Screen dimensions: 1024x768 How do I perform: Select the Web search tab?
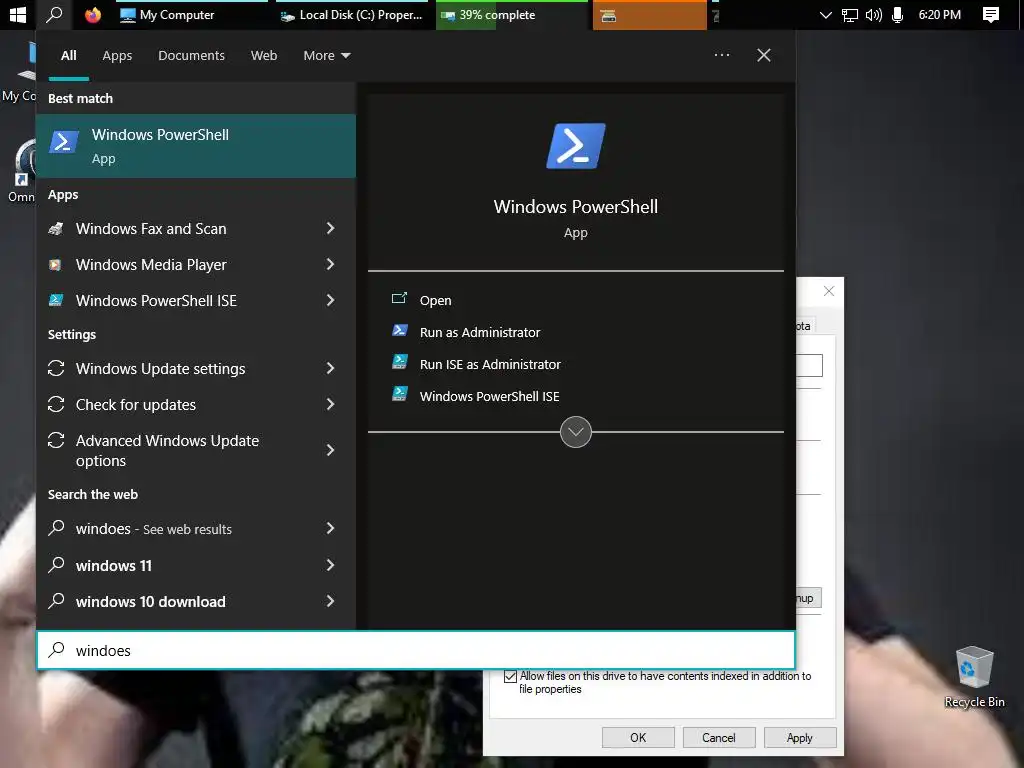click(x=264, y=56)
